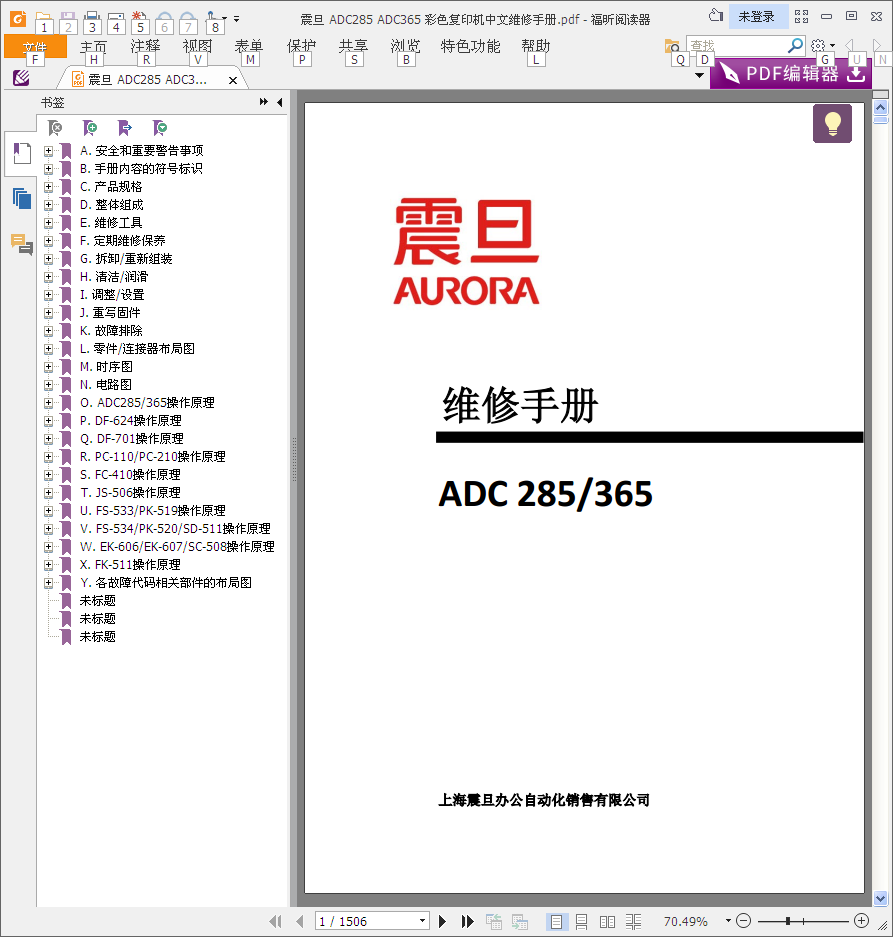Open the G. 拆卸/重新组装 bookmark
893x937 pixels.
pos(126,259)
